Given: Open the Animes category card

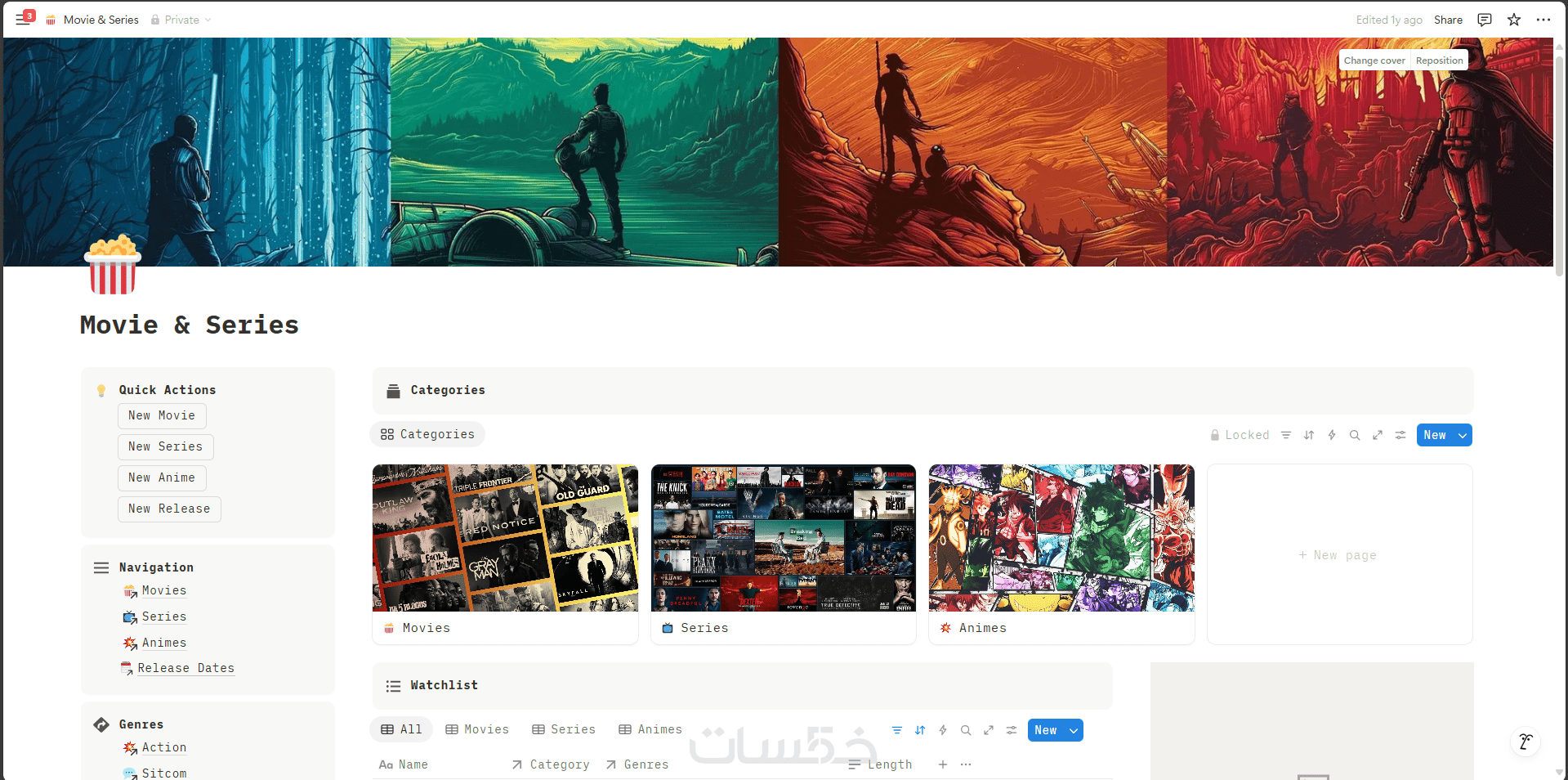Looking at the screenshot, I should coord(1061,554).
